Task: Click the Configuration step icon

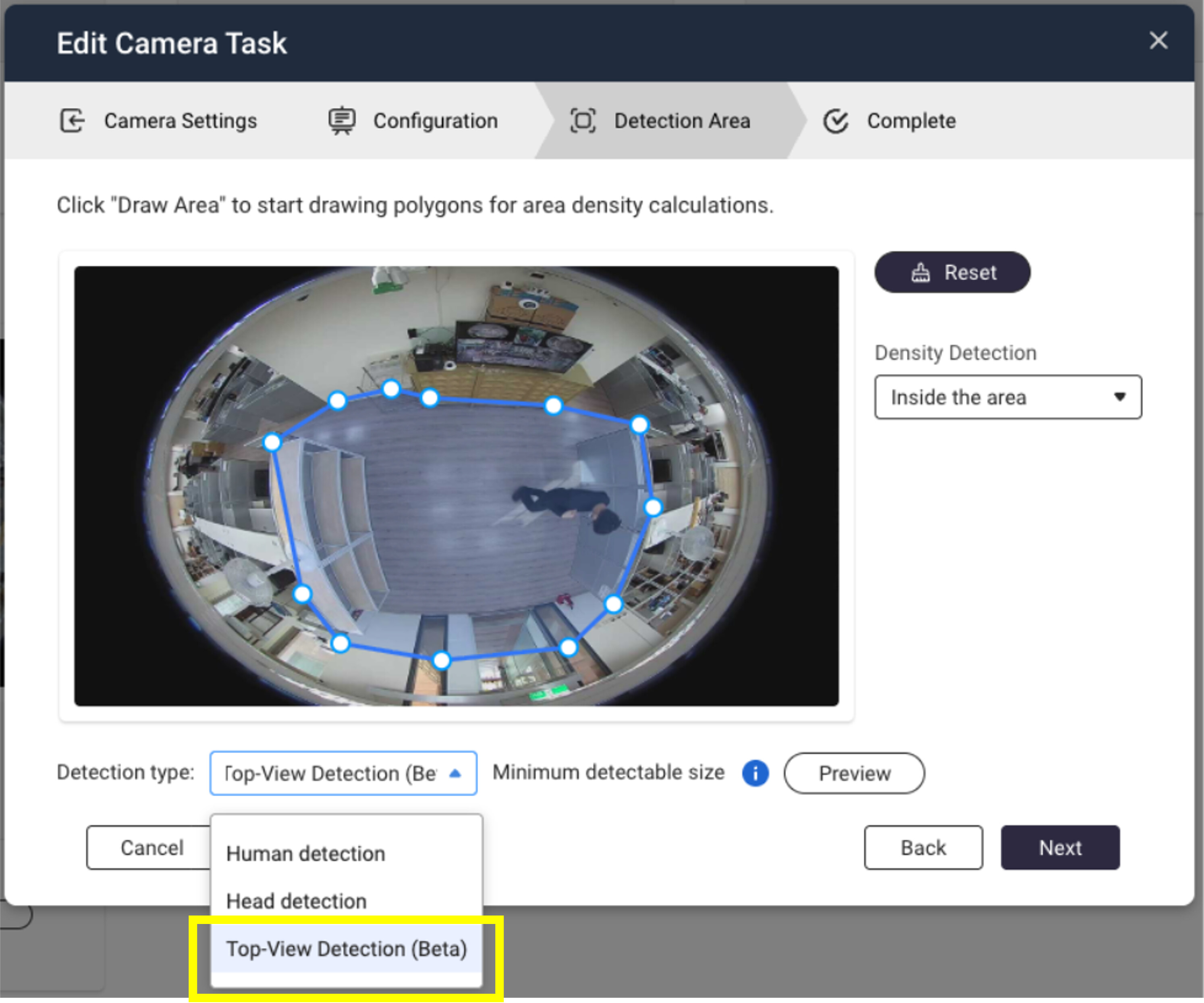Action: point(342,121)
